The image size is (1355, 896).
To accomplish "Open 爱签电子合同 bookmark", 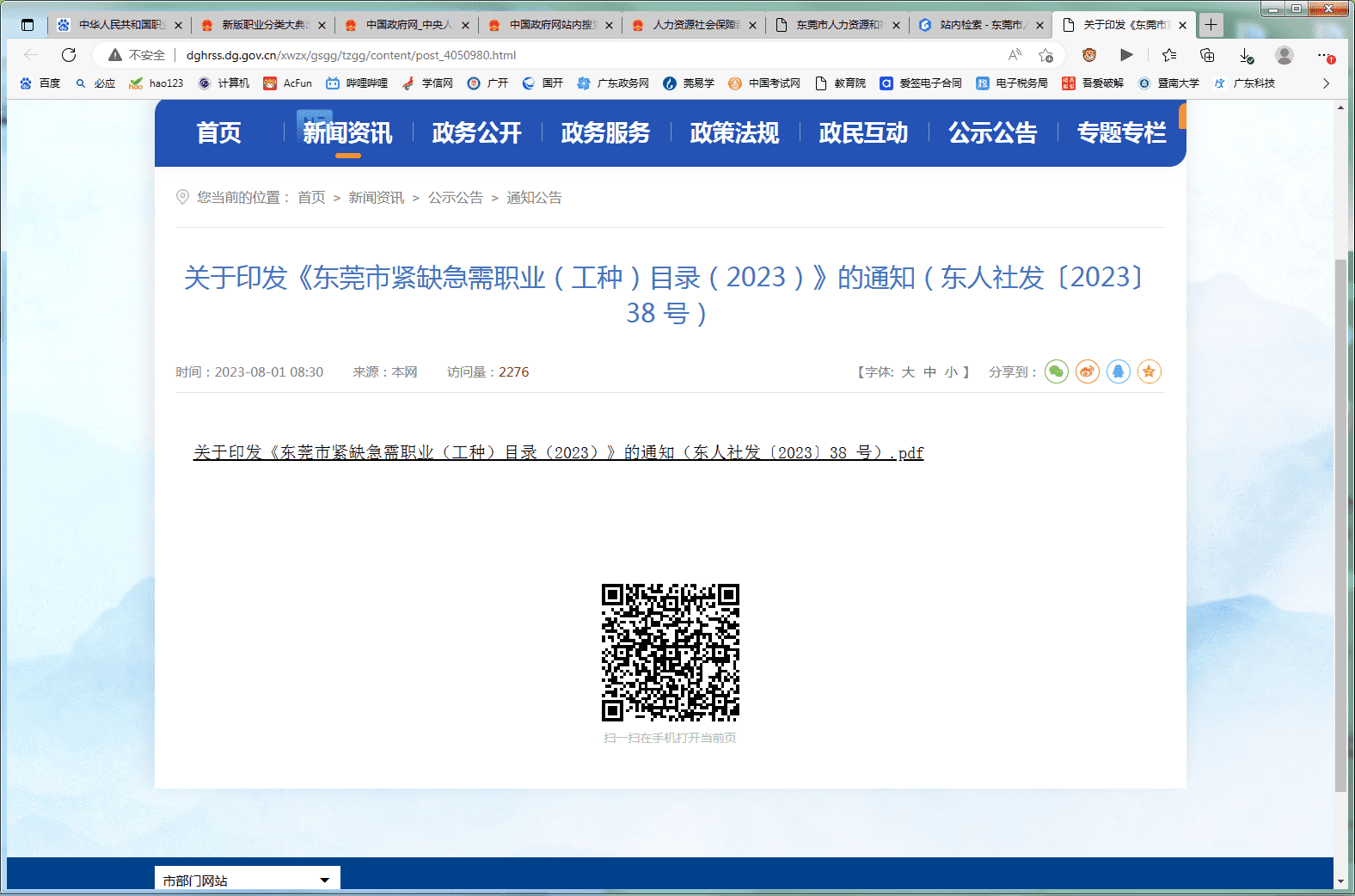I will click(x=921, y=83).
